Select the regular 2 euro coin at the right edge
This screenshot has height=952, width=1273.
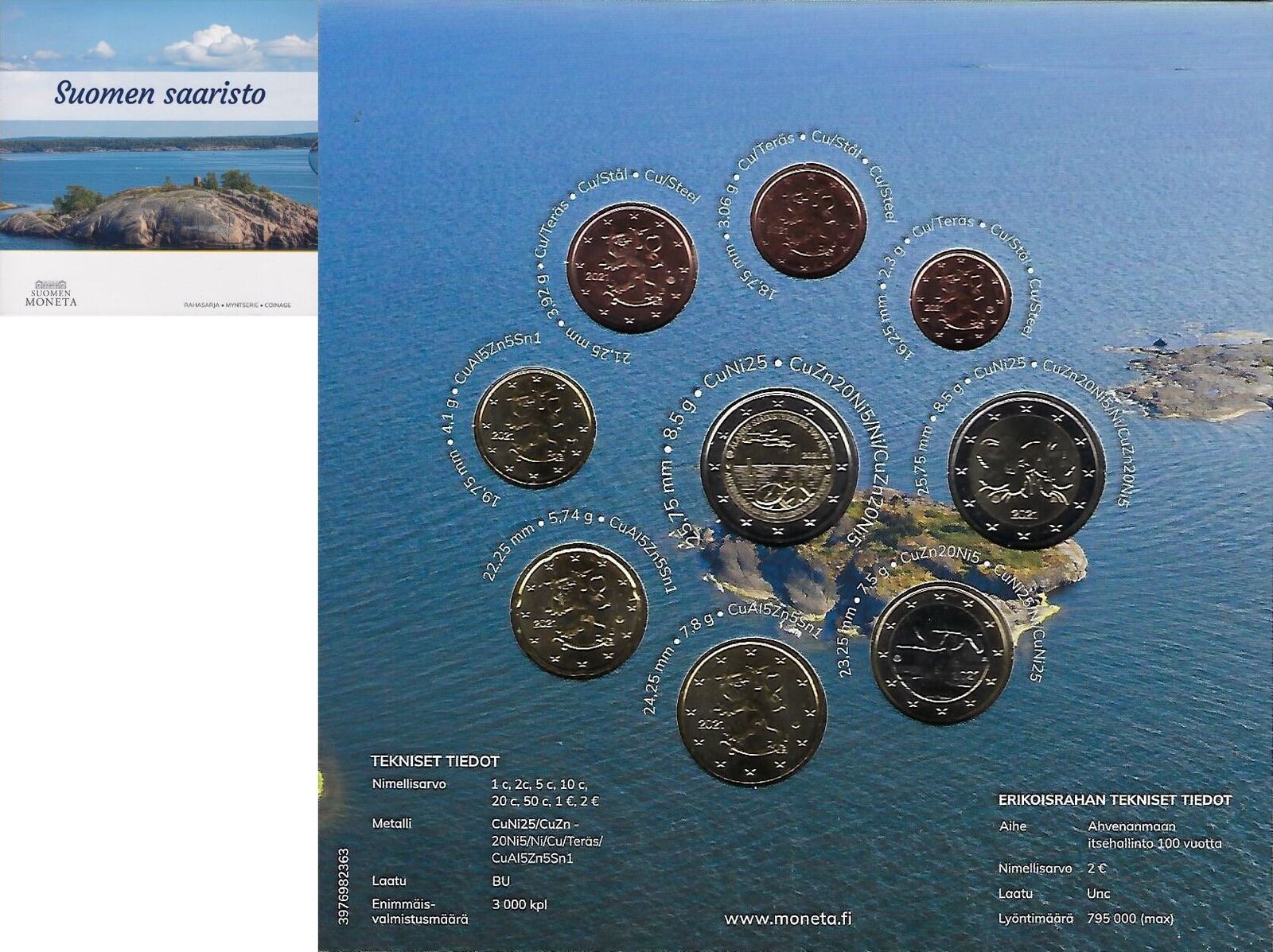pos(1026,470)
